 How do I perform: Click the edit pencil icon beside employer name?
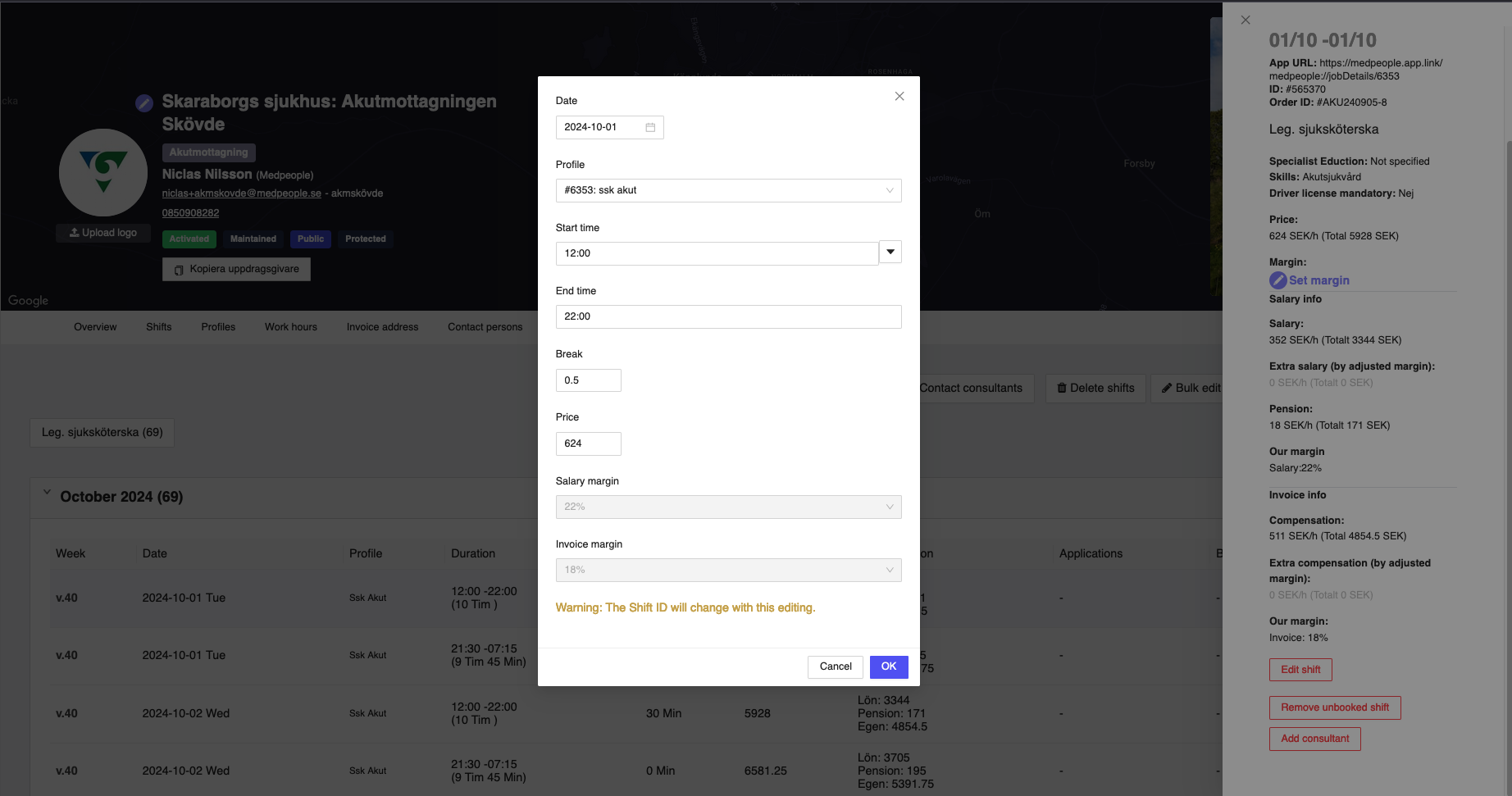144,102
